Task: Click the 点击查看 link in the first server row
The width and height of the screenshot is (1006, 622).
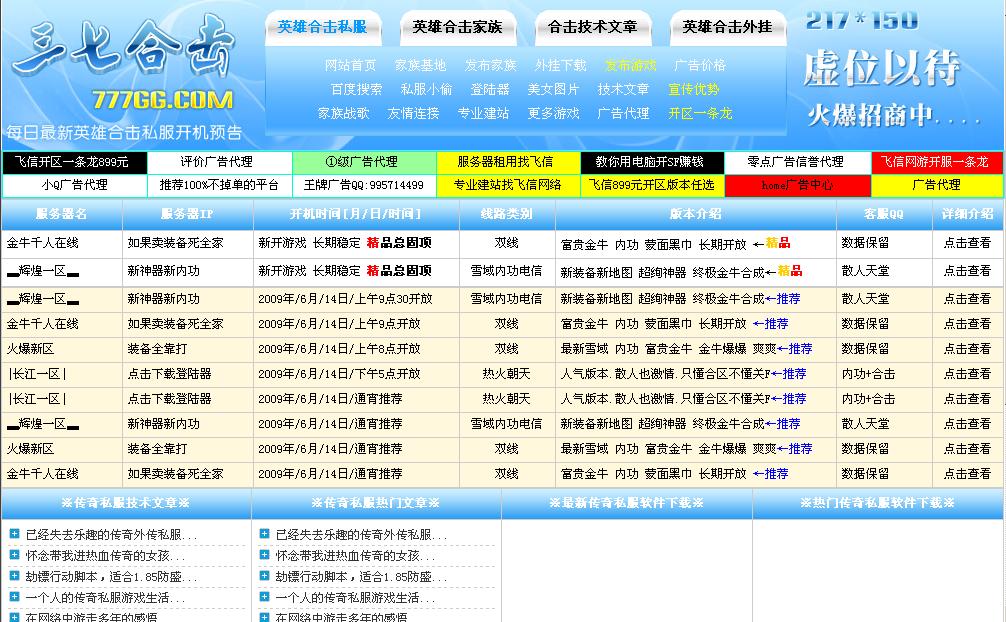Action: pyautogui.click(x=965, y=244)
